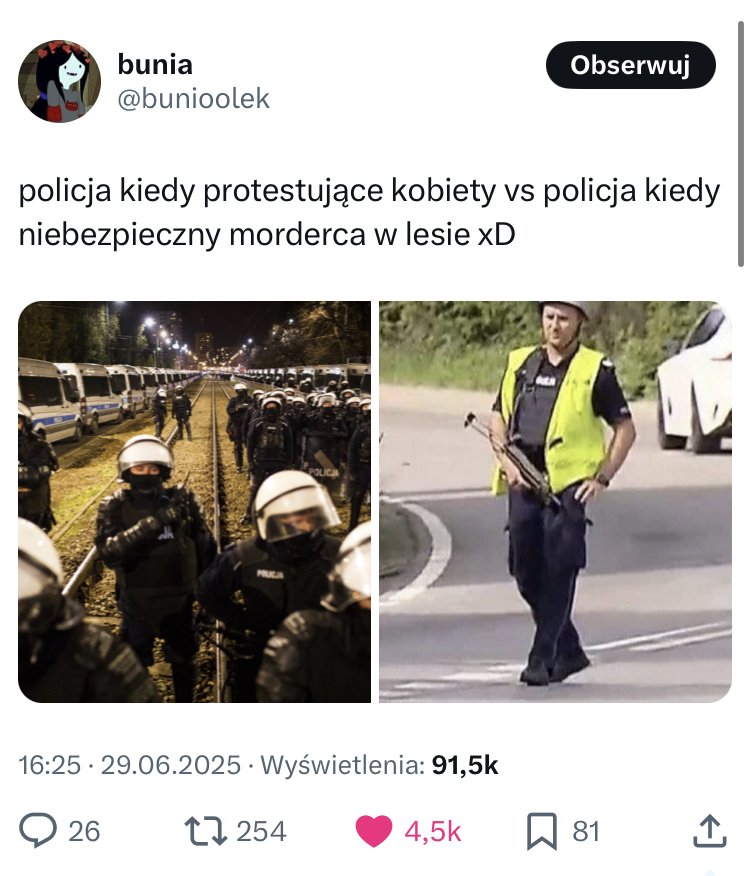This screenshot has width=750, height=876.
Task: Open the share upload icon
Action: (710, 831)
